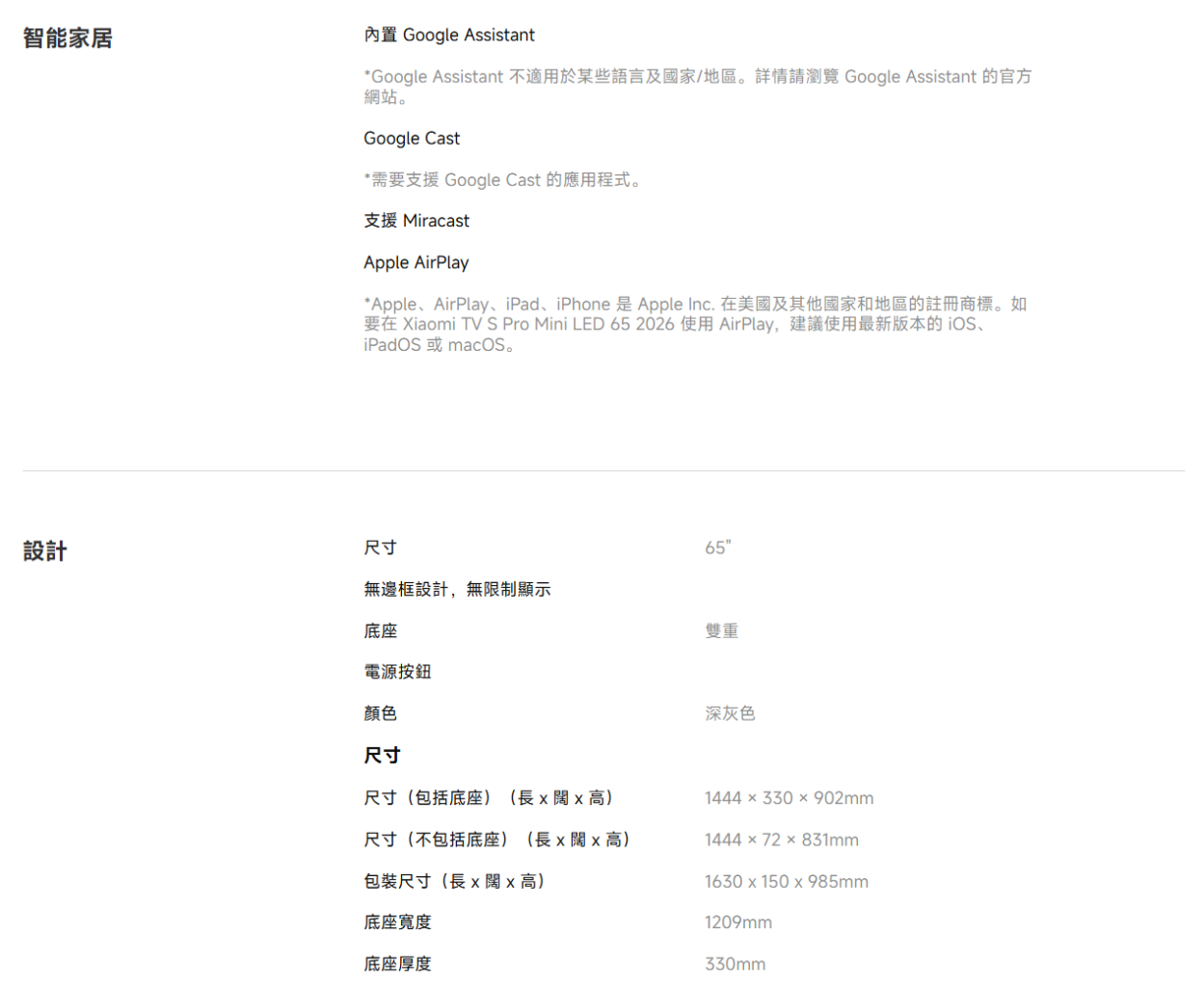The image size is (1204, 989).
Task: Click the 電源按鈕 row label
Action: (x=397, y=672)
